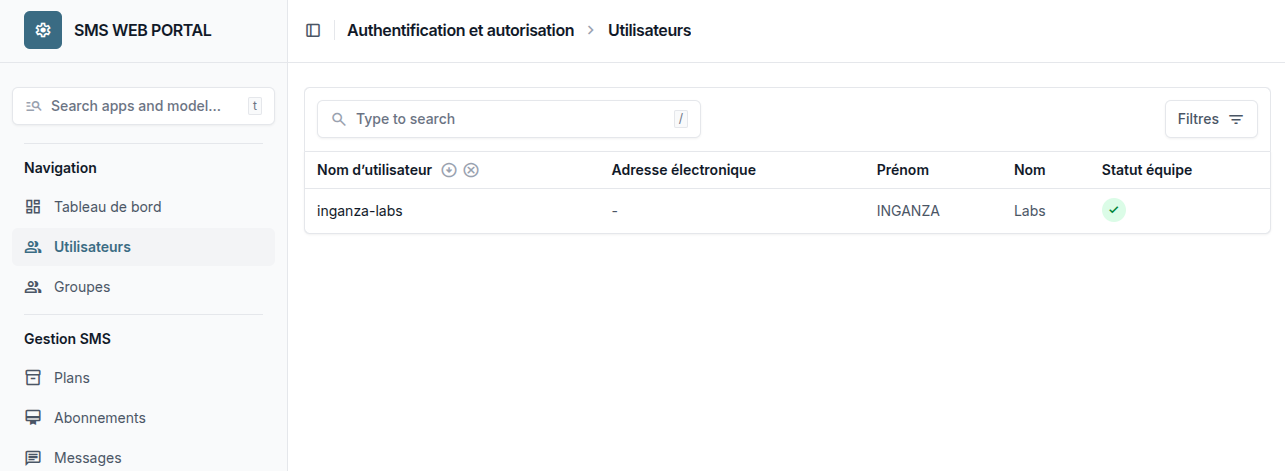Click the plus sort icon beside Nom d'utilisateur

(449, 170)
